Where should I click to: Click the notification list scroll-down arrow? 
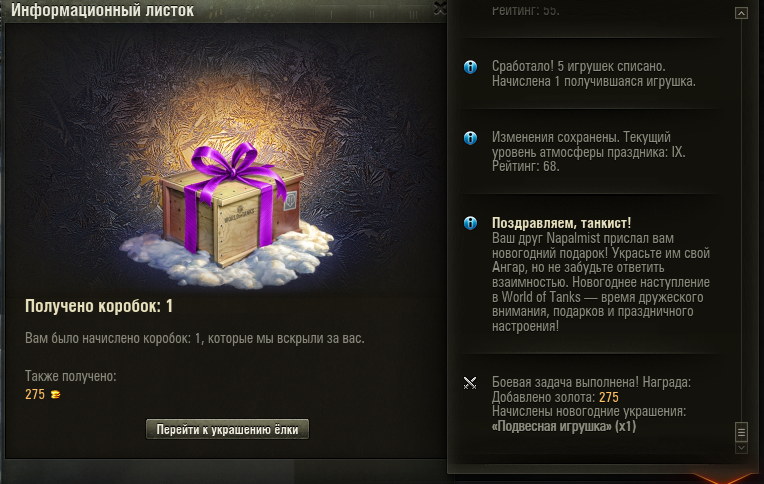click(741, 447)
